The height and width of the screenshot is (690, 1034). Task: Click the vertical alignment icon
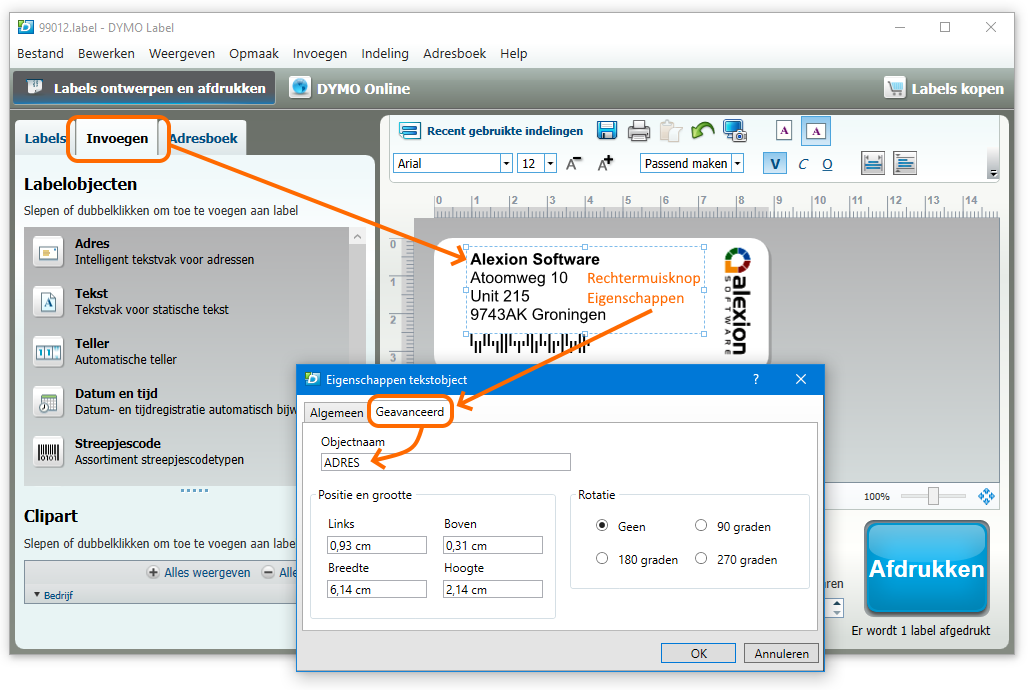pyautogui.click(x=872, y=163)
